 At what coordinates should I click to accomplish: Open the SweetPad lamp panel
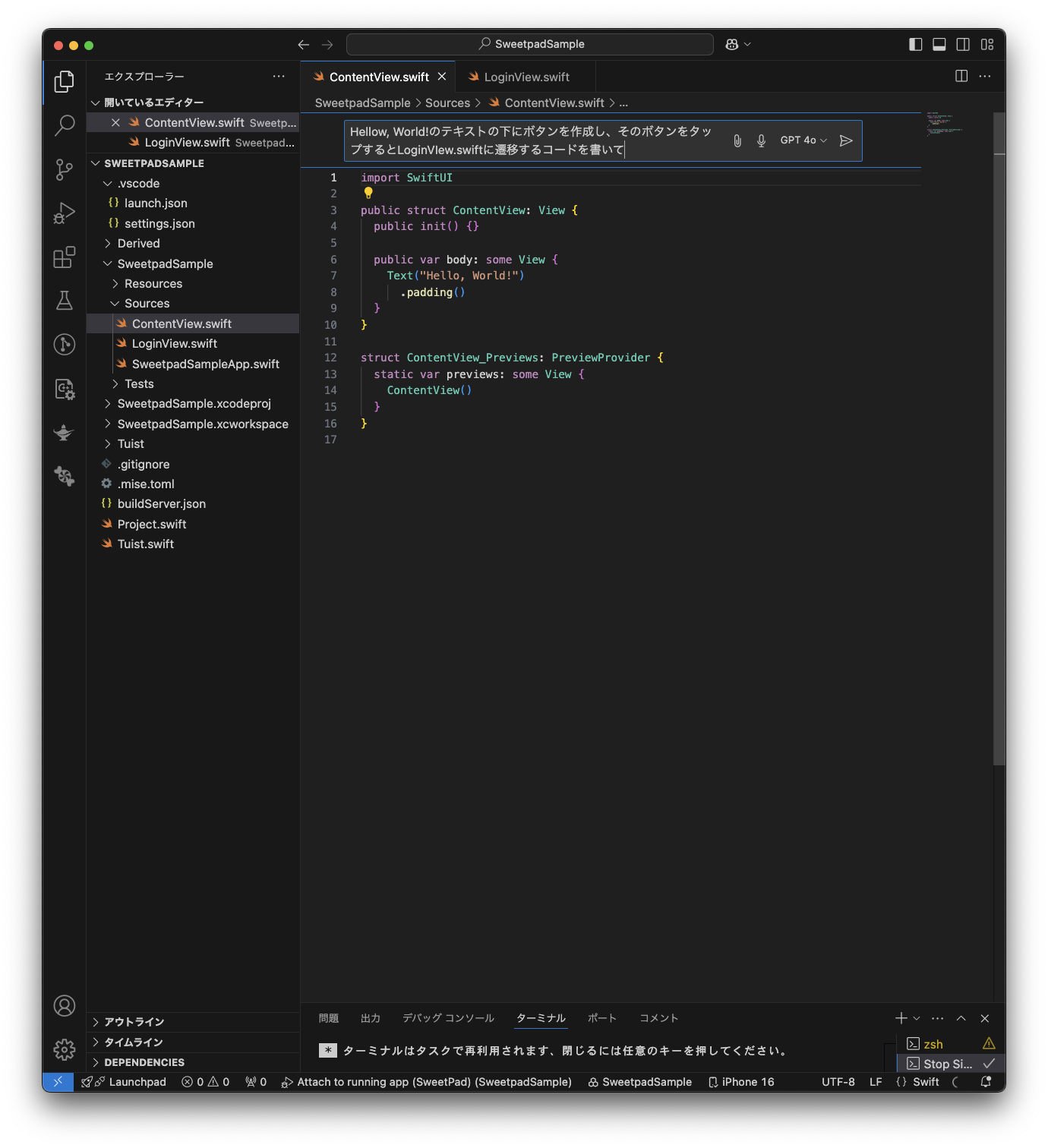pyautogui.click(x=64, y=433)
